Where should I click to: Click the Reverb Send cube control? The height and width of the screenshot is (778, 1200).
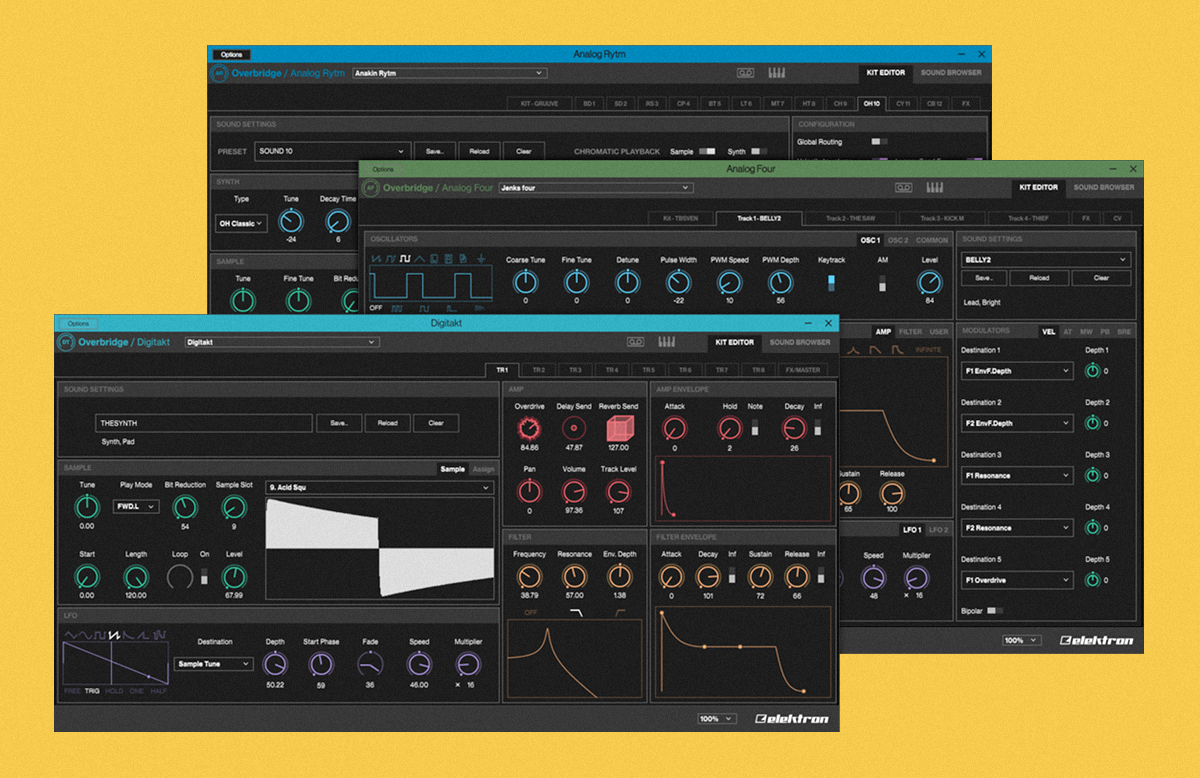coord(620,430)
